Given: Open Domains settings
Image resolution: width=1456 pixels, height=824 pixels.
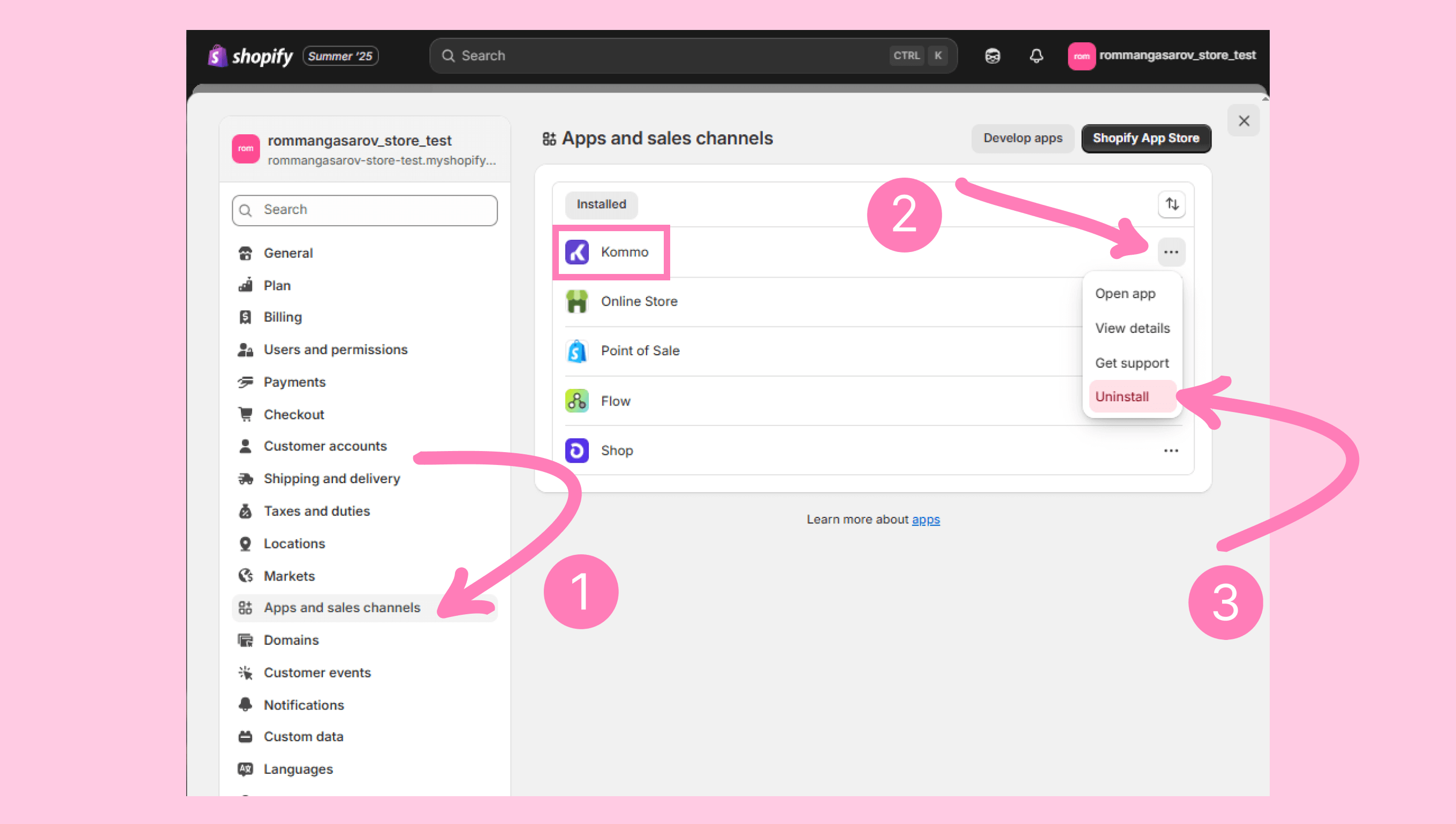Looking at the screenshot, I should click(x=365, y=640).
